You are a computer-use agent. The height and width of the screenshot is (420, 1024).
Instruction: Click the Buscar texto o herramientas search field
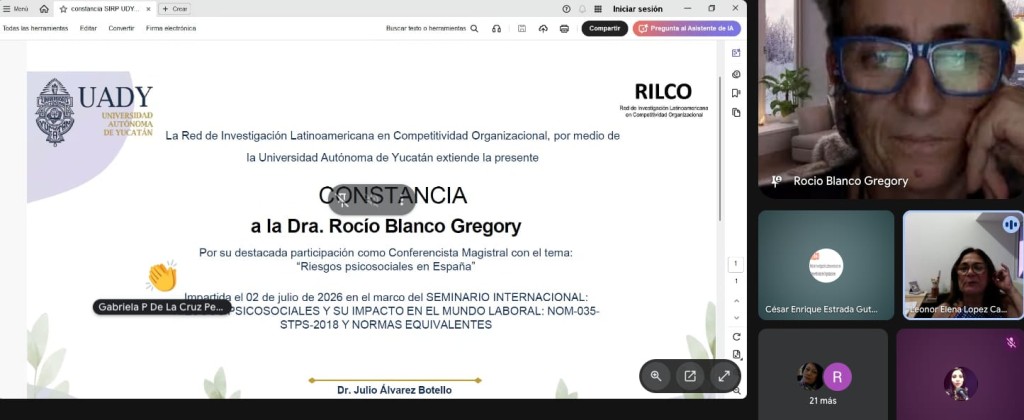[x=432, y=29]
